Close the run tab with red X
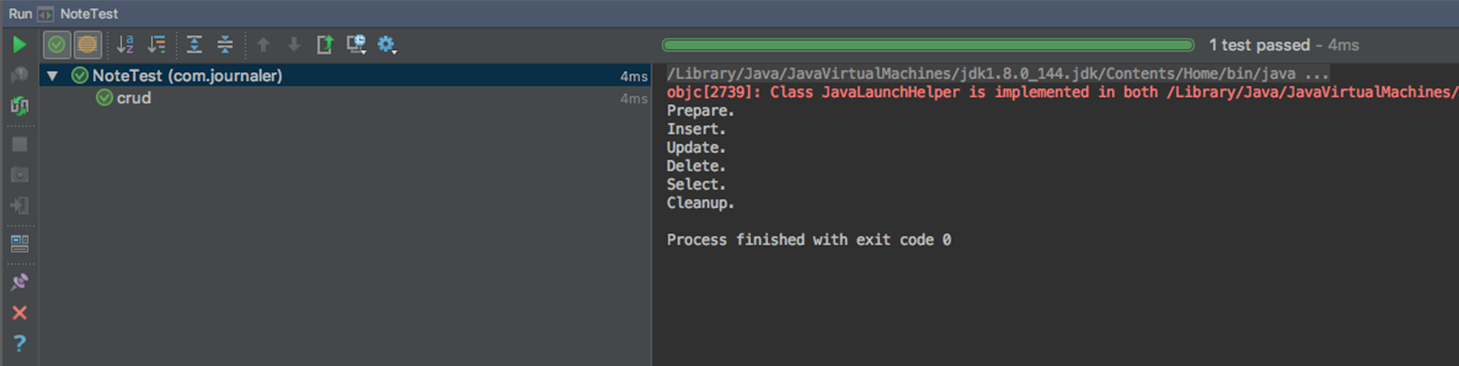The image size is (1459, 366). pyautogui.click(x=19, y=313)
